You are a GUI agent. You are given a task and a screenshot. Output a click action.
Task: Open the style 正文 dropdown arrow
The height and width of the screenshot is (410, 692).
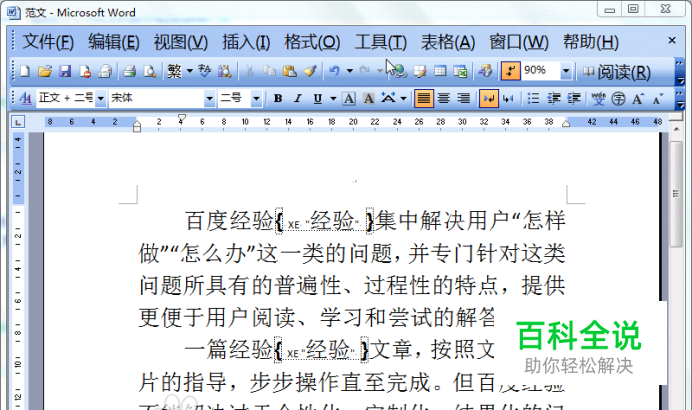pos(101,98)
